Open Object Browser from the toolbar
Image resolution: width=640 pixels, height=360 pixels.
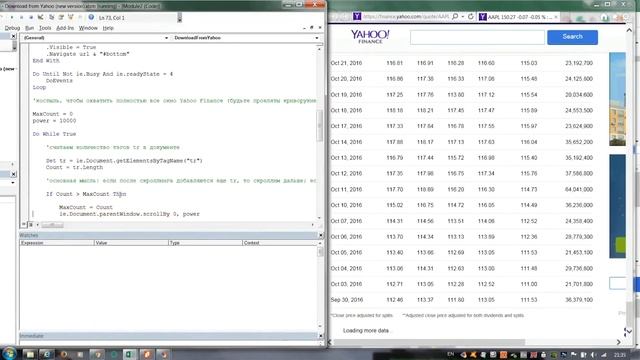click(x=71, y=18)
